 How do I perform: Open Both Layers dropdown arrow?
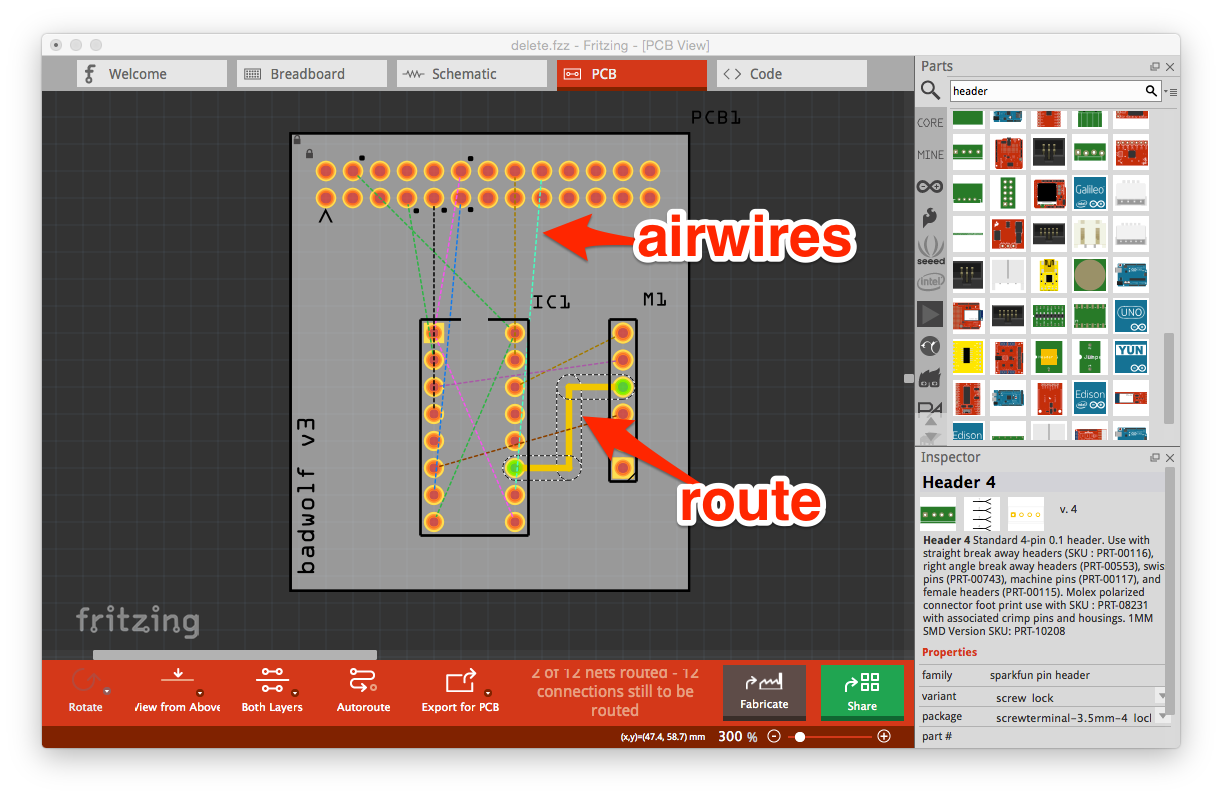pos(297,692)
